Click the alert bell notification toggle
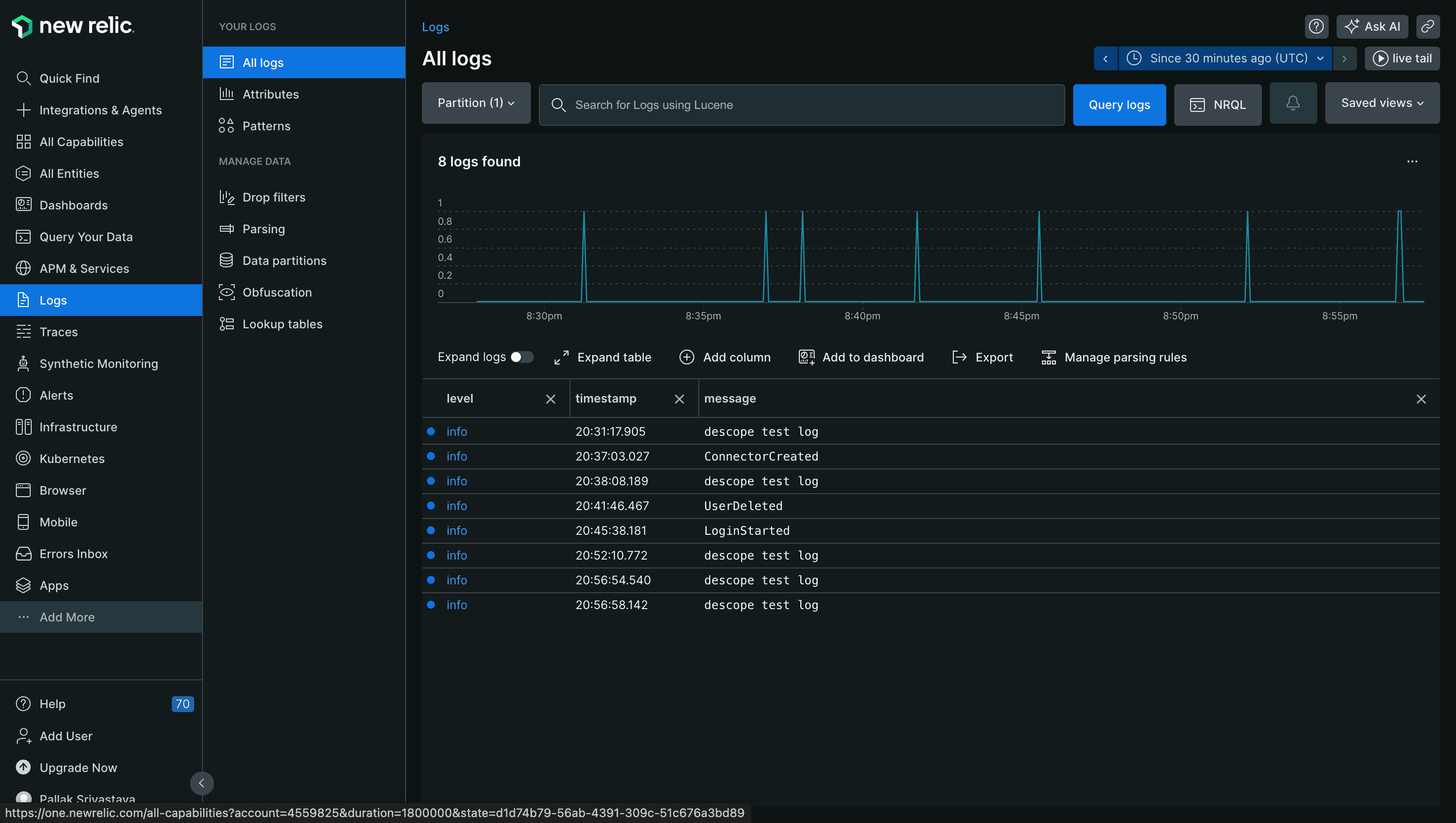1456x823 pixels. coord(1293,103)
